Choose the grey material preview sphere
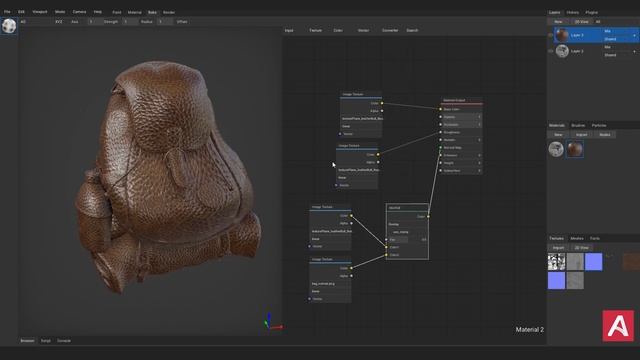 (x=556, y=149)
